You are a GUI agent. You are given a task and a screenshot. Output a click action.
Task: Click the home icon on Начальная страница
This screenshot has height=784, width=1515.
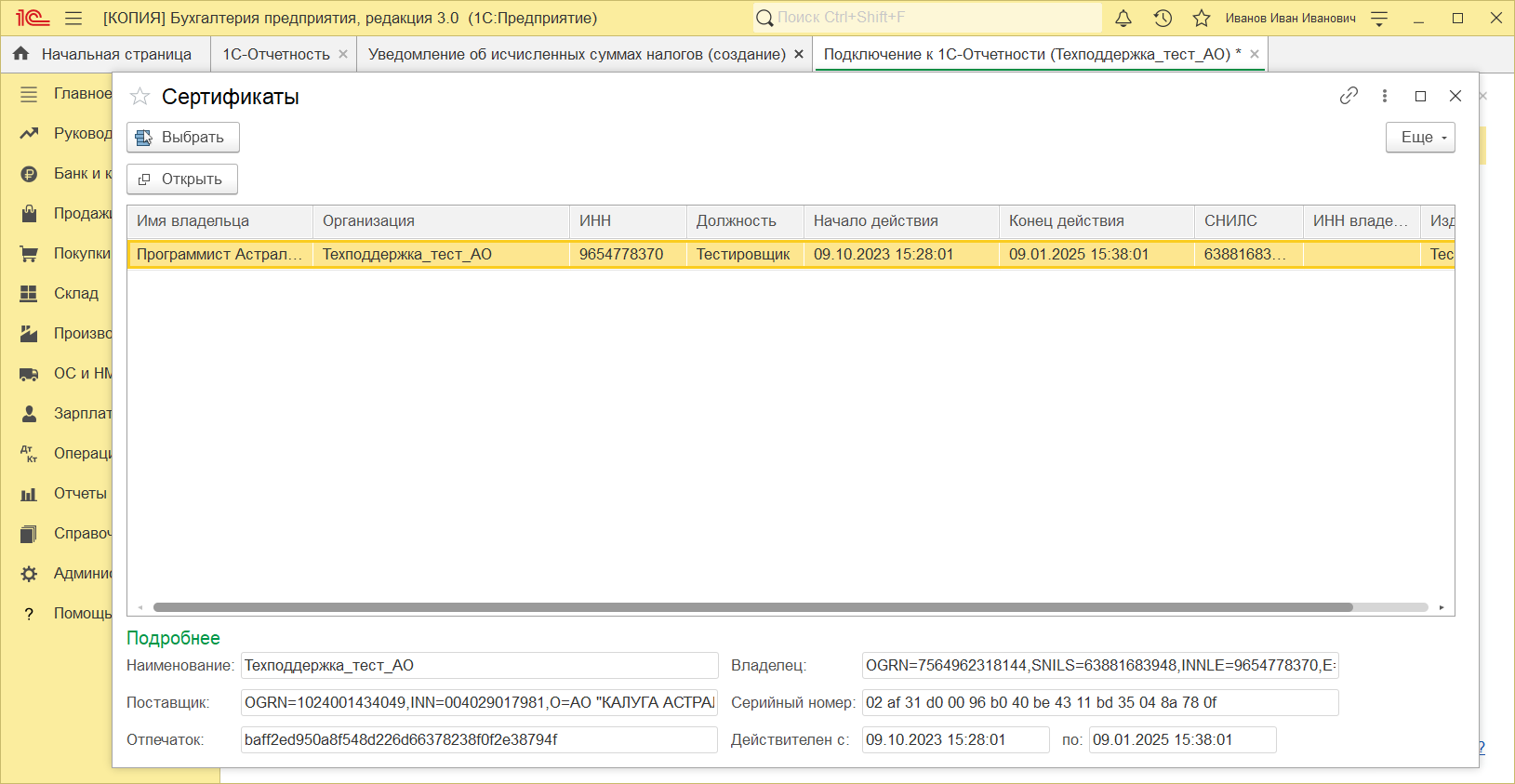point(21,54)
